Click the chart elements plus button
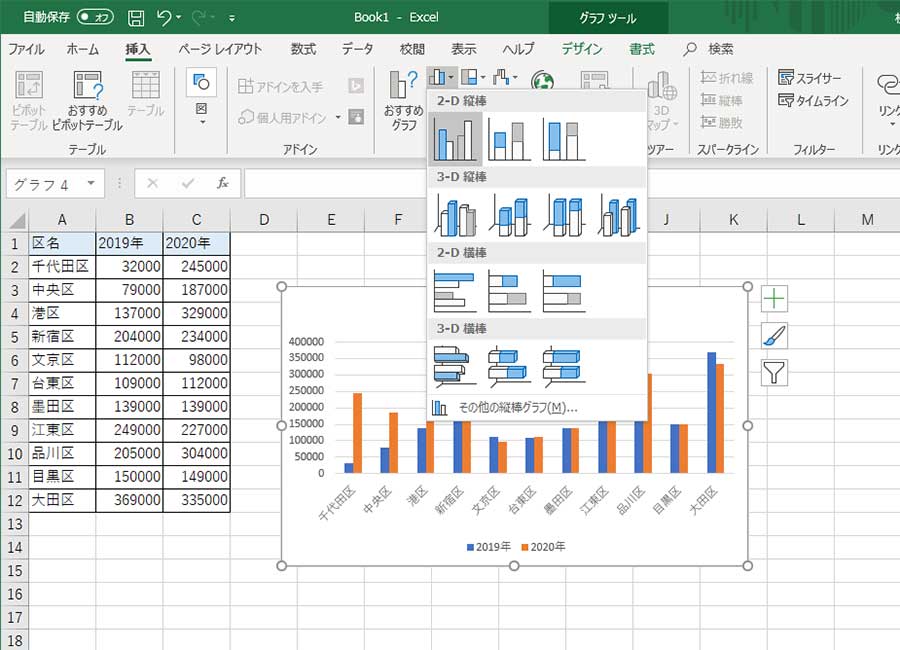The image size is (900, 650). click(x=774, y=298)
